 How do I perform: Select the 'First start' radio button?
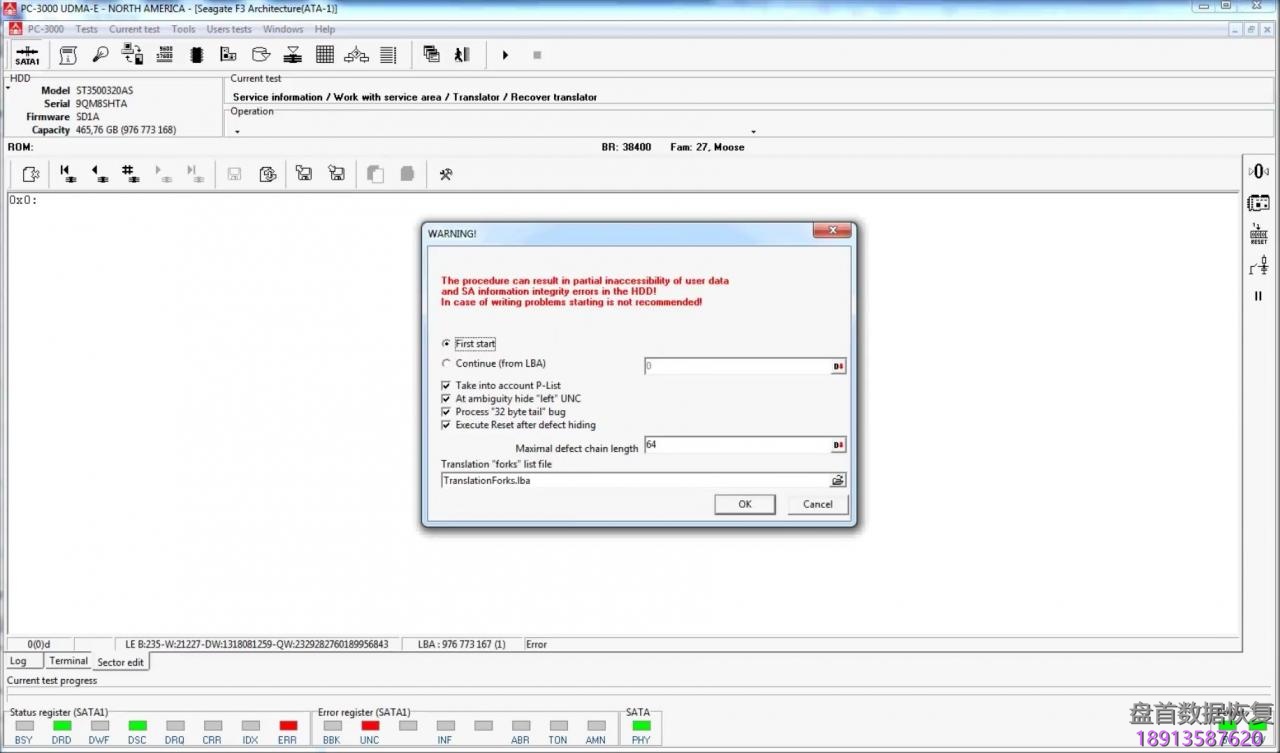(447, 344)
